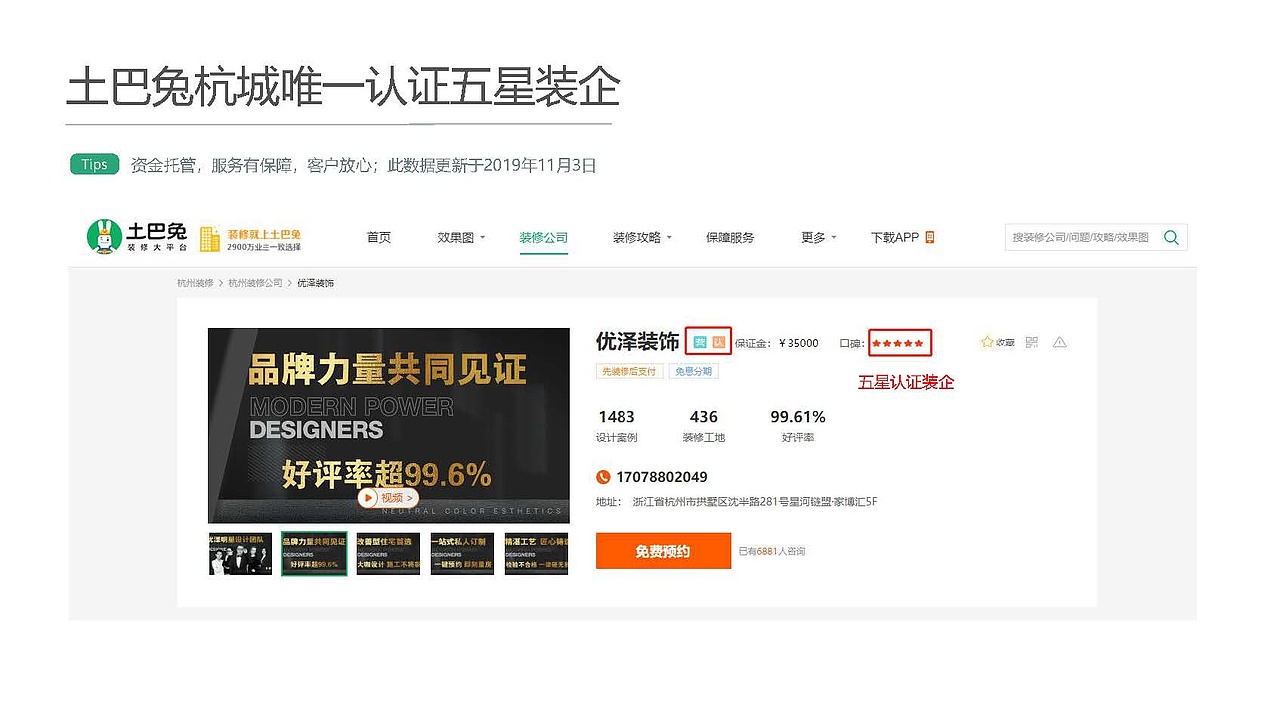Viewport: 1280px width, 720px height.
Task: Open the 效果图 dropdown menu
Action: pyautogui.click(x=461, y=237)
